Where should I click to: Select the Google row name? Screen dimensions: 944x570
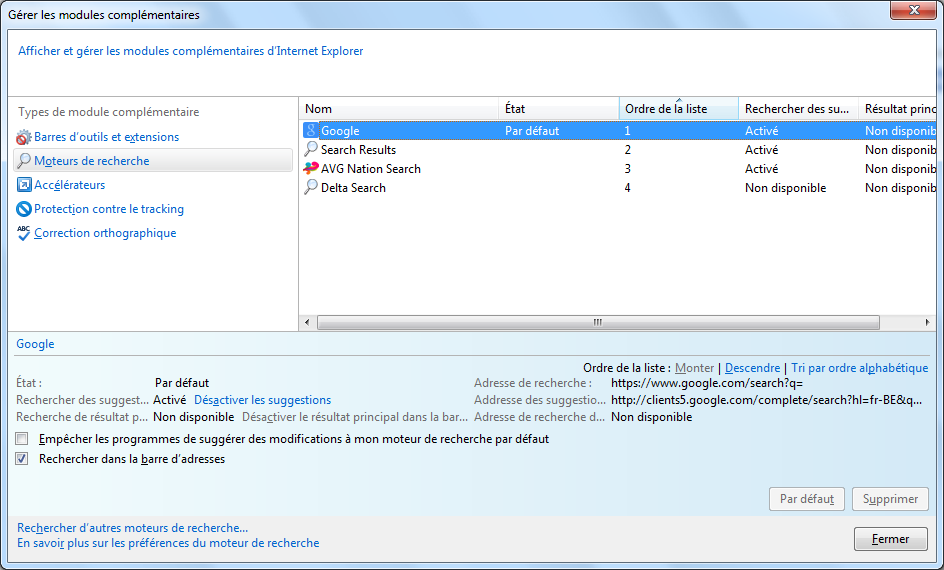(340, 131)
